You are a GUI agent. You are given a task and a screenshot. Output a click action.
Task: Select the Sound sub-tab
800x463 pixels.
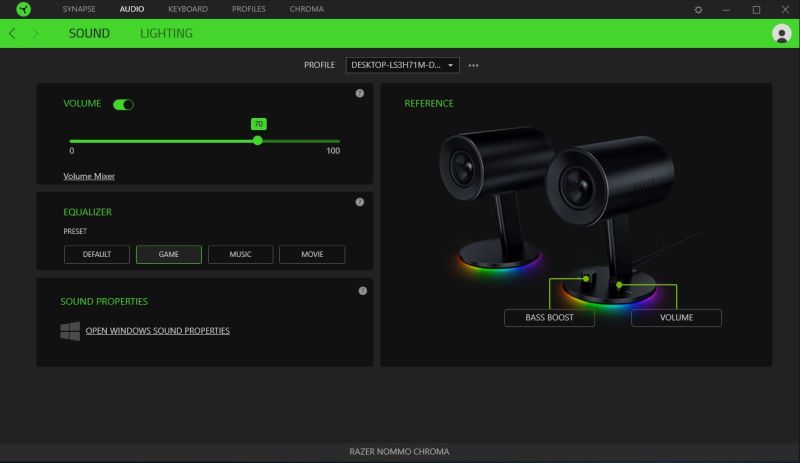(89, 34)
